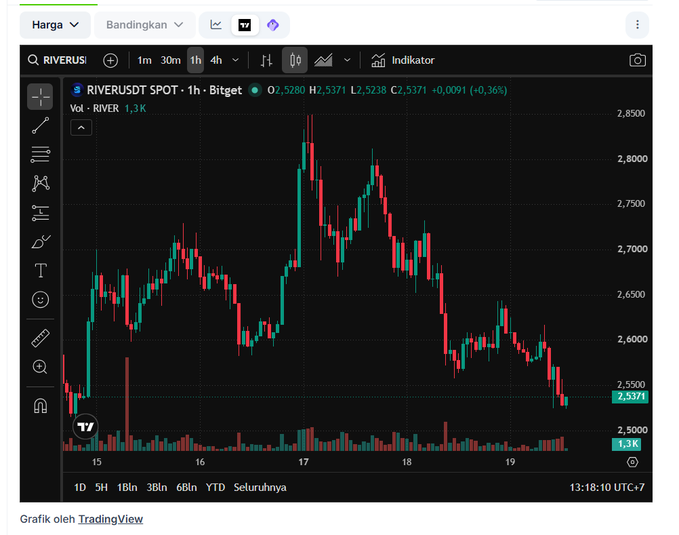The image size is (679, 535).
Task: Set range to Seluruhnya
Action: (260, 487)
